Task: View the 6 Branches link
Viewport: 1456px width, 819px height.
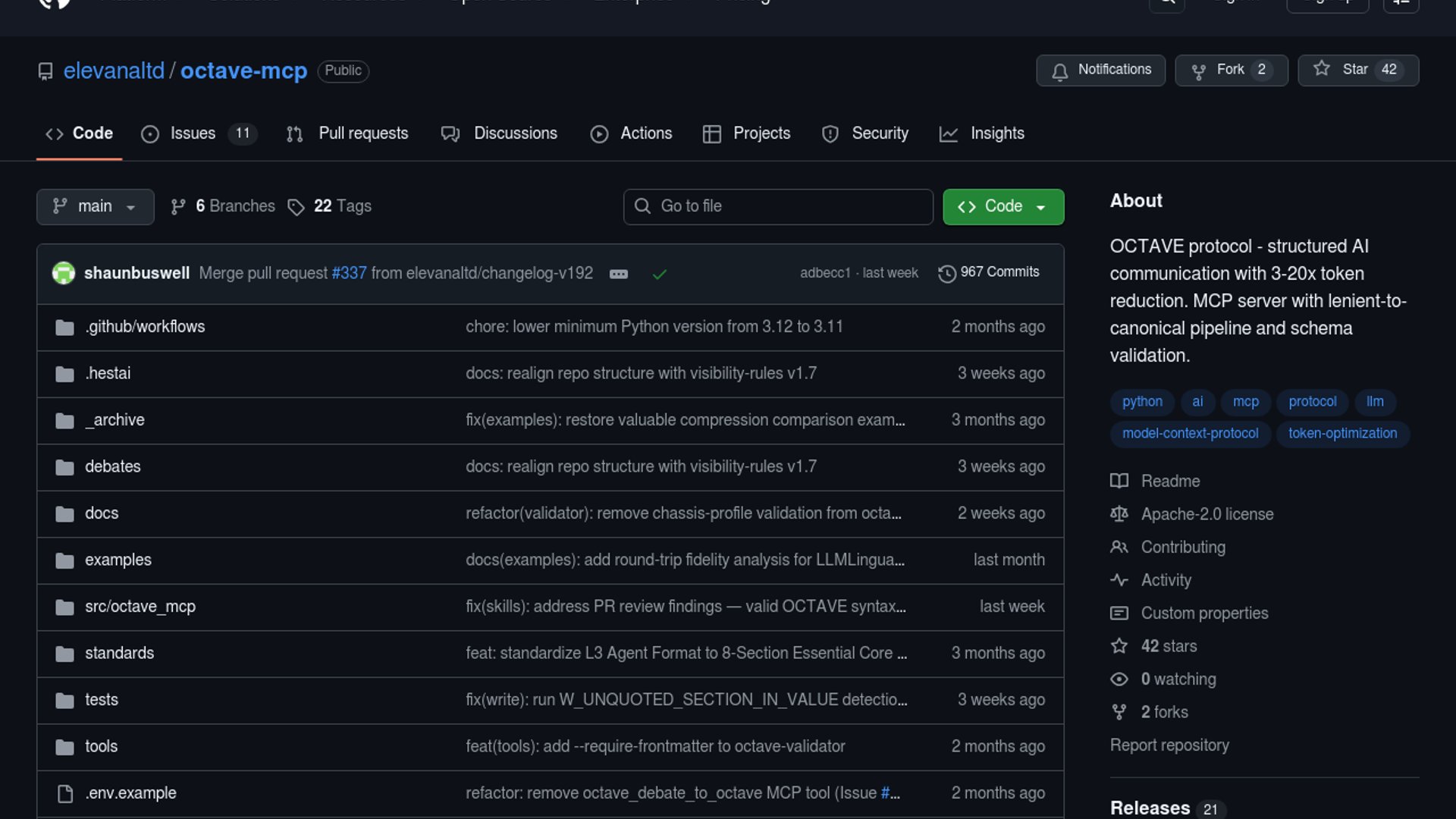Action: tap(234, 206)
